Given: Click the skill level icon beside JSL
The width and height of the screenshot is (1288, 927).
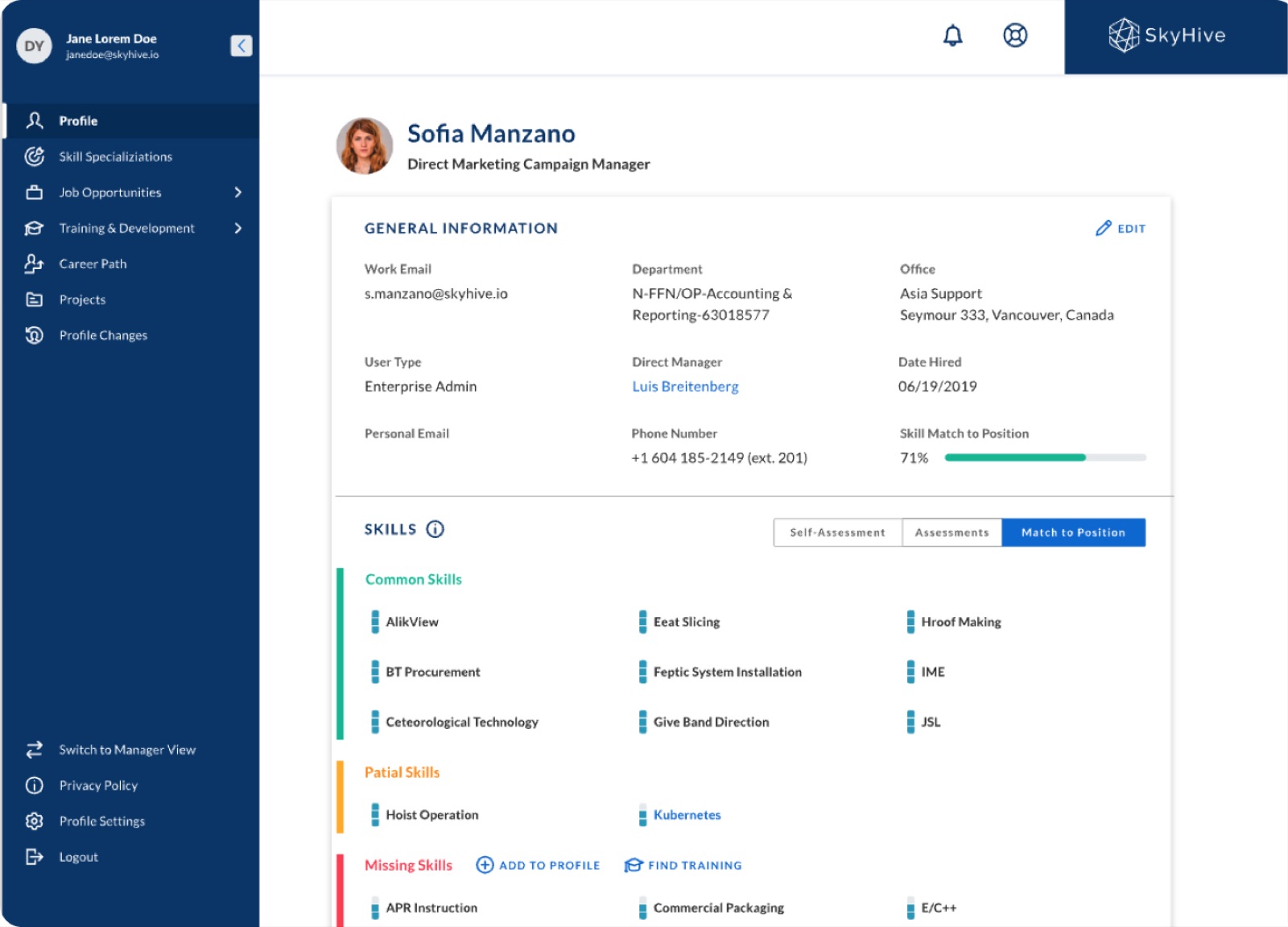Looking at the screenshot, I should [x=910, y=722].
